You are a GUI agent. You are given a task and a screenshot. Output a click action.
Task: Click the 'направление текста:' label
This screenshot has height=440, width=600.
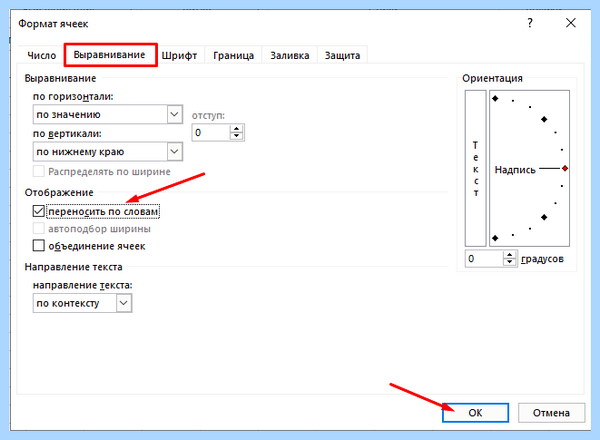tap(83, 285)
